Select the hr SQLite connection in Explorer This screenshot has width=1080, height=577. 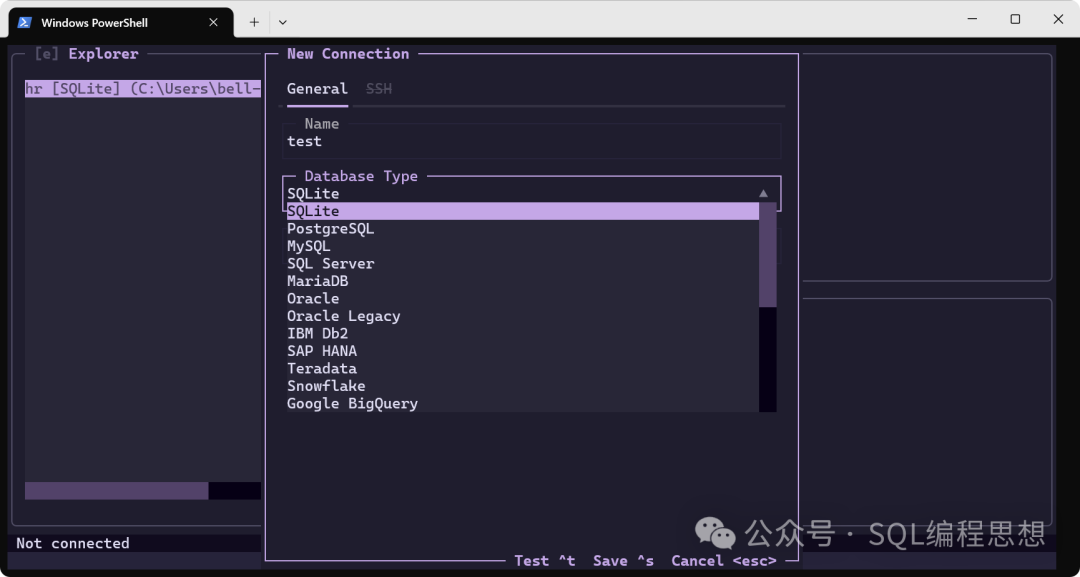[142, 89]
